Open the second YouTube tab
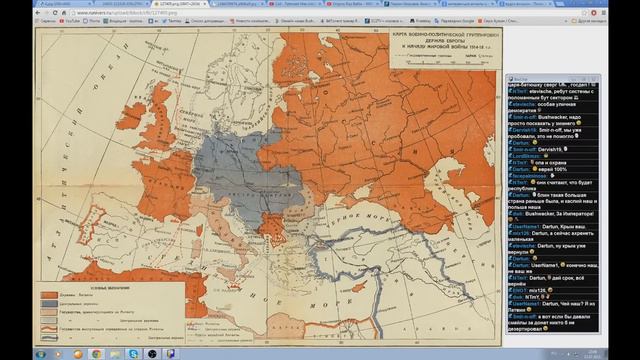 [x=353, y=4]
